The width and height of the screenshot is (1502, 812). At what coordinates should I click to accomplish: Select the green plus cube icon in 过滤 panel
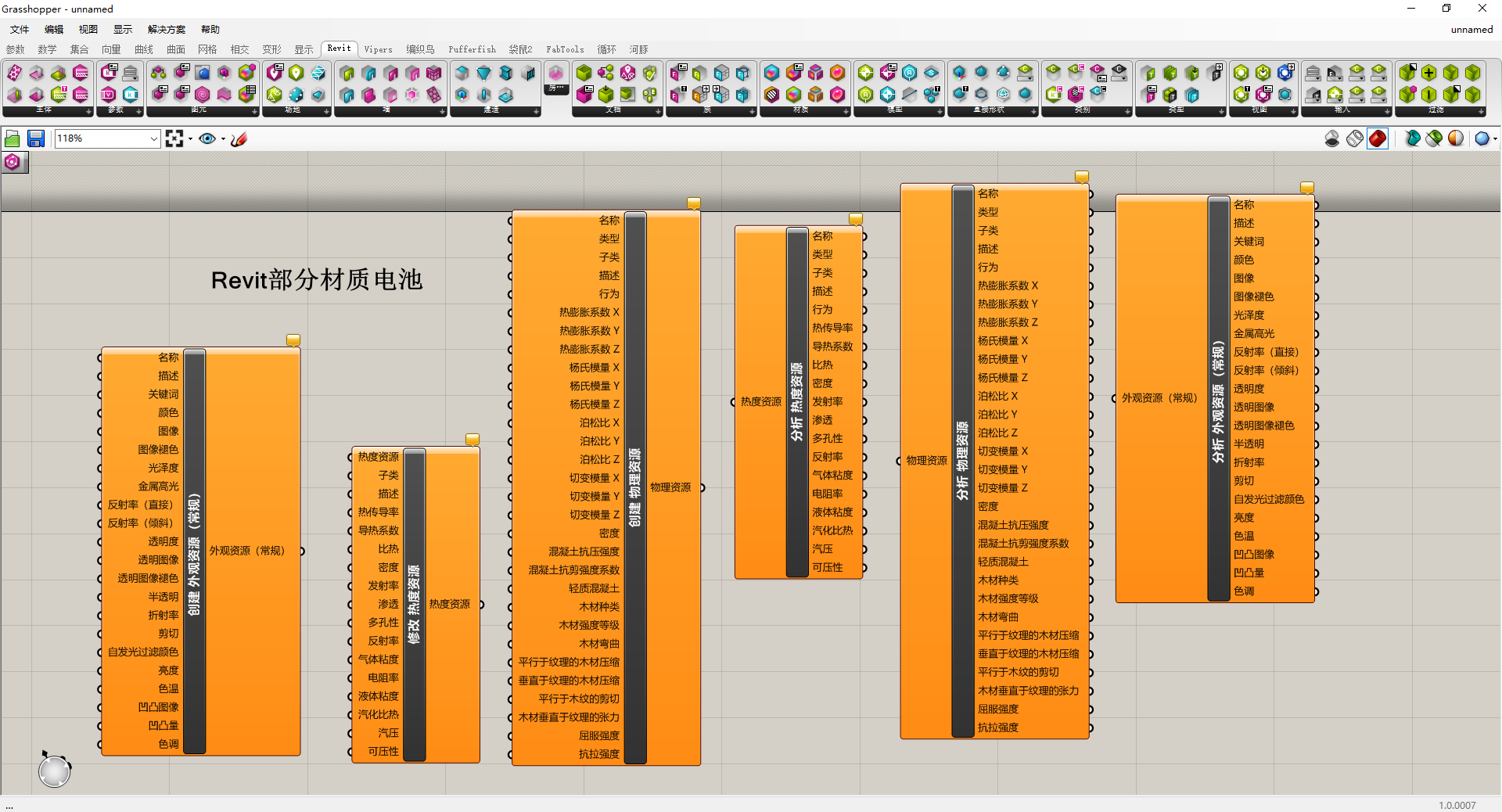coord(1429,73)
